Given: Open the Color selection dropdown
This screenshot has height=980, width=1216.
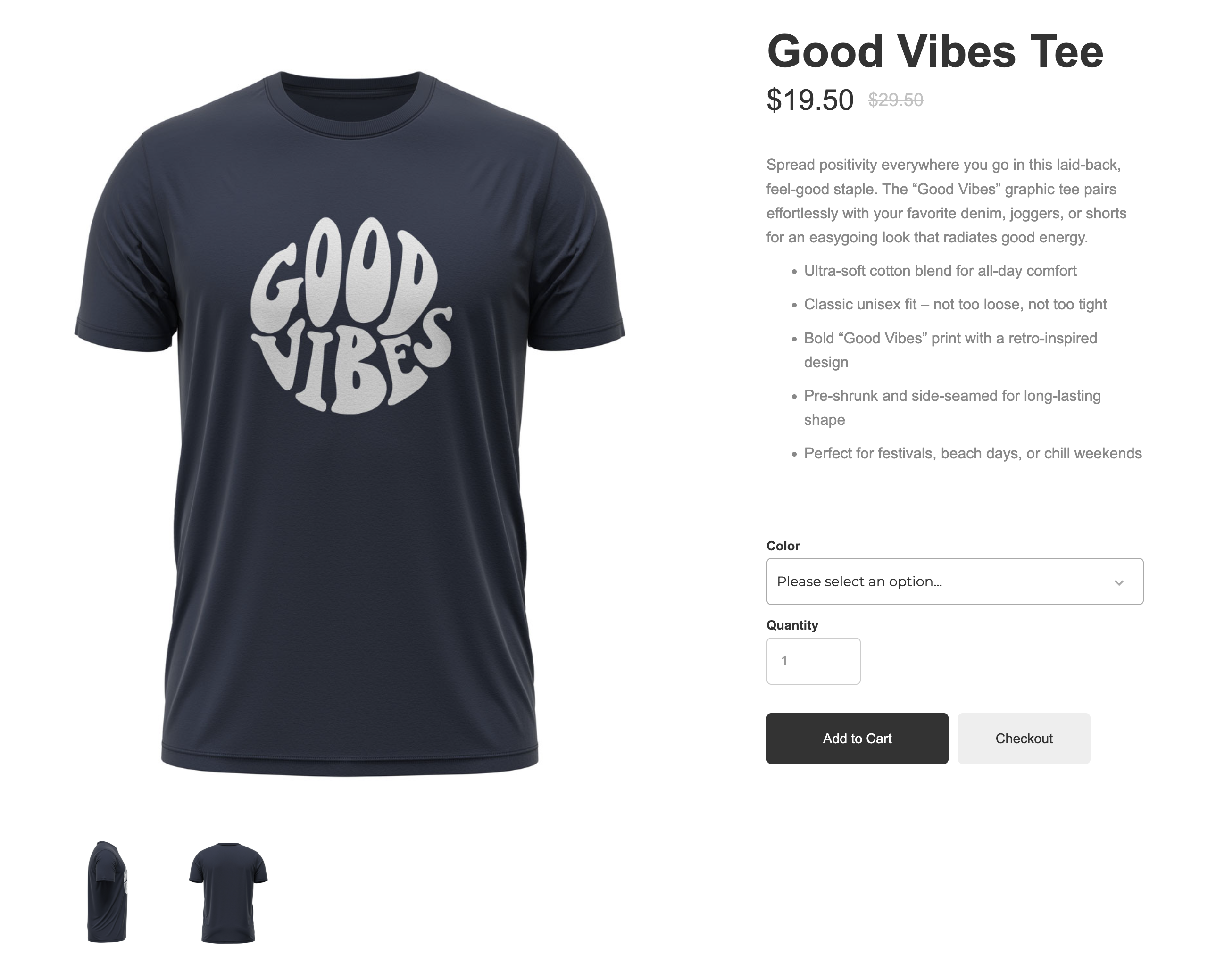Looking at the screenshot, I should (955, 581).
